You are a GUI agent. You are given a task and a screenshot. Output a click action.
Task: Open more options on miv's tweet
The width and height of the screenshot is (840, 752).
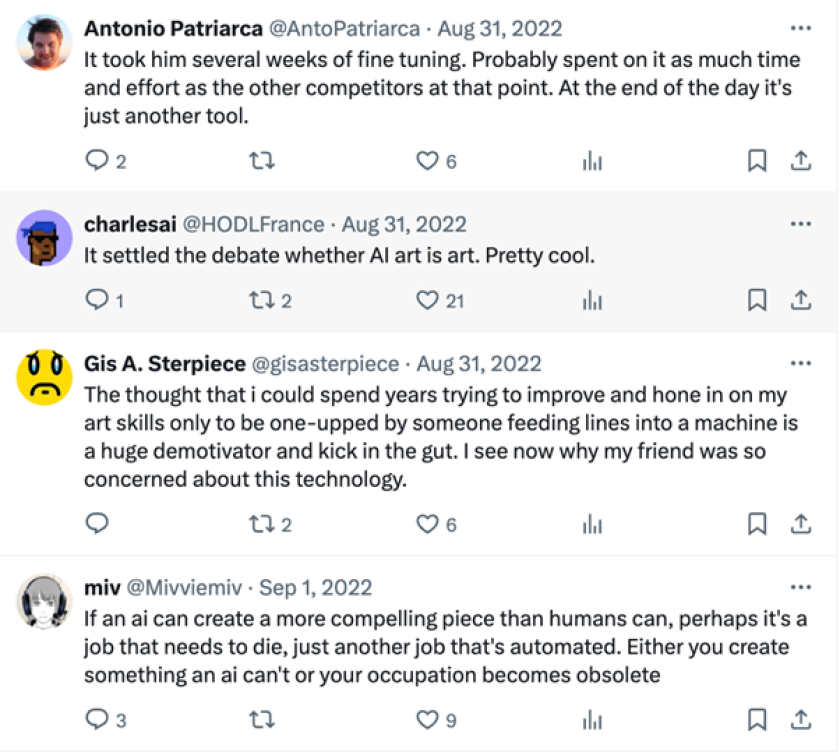click(x=800, y=588)
